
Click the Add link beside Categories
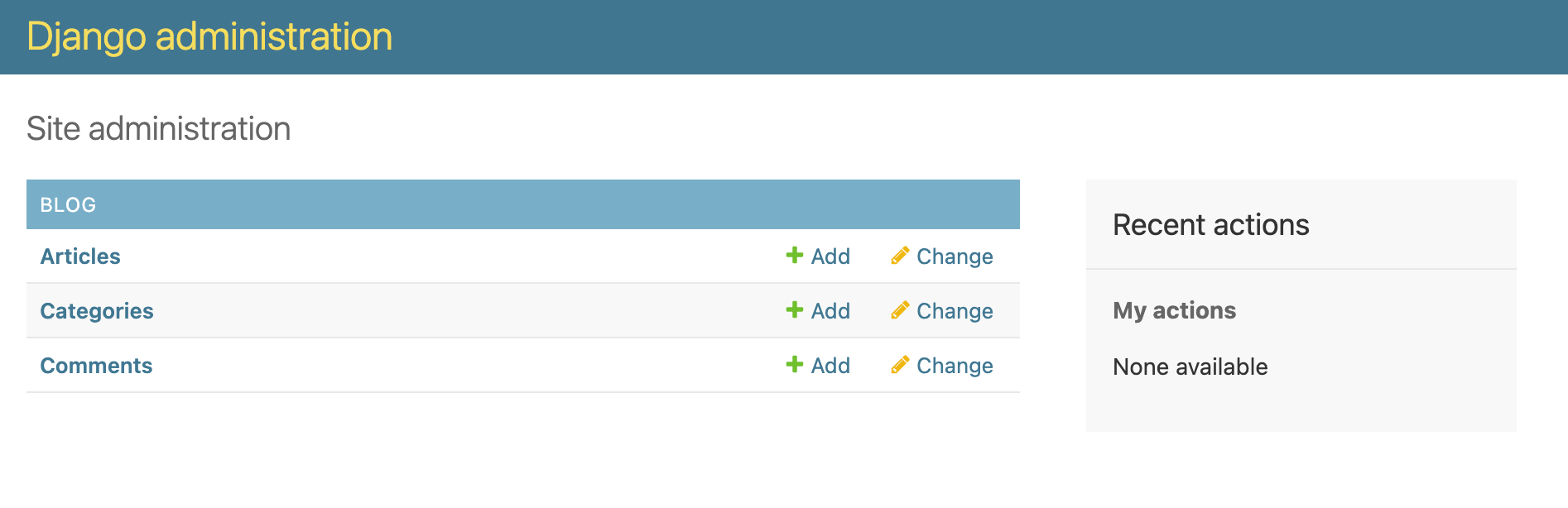click(829, 311)
